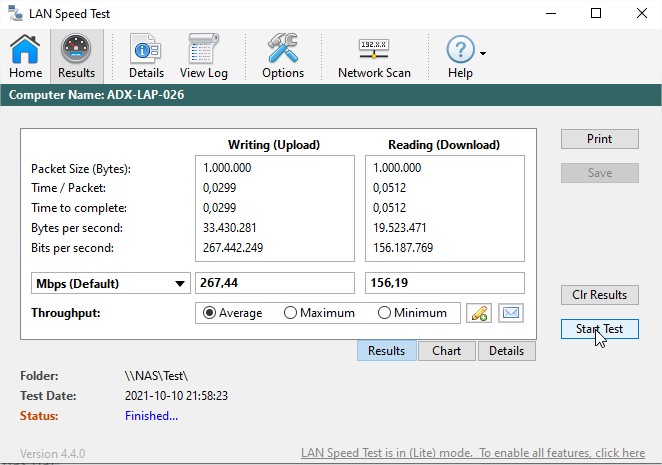
Task: Launch the Network Scan tool
Action: [374, 56]
